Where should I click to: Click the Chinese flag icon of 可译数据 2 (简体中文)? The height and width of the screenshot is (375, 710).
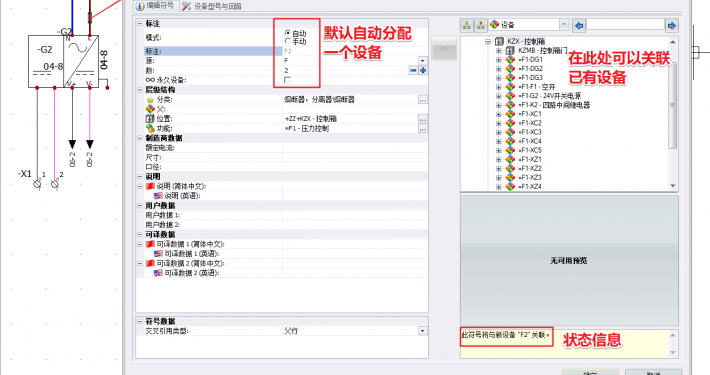(150, 263)
